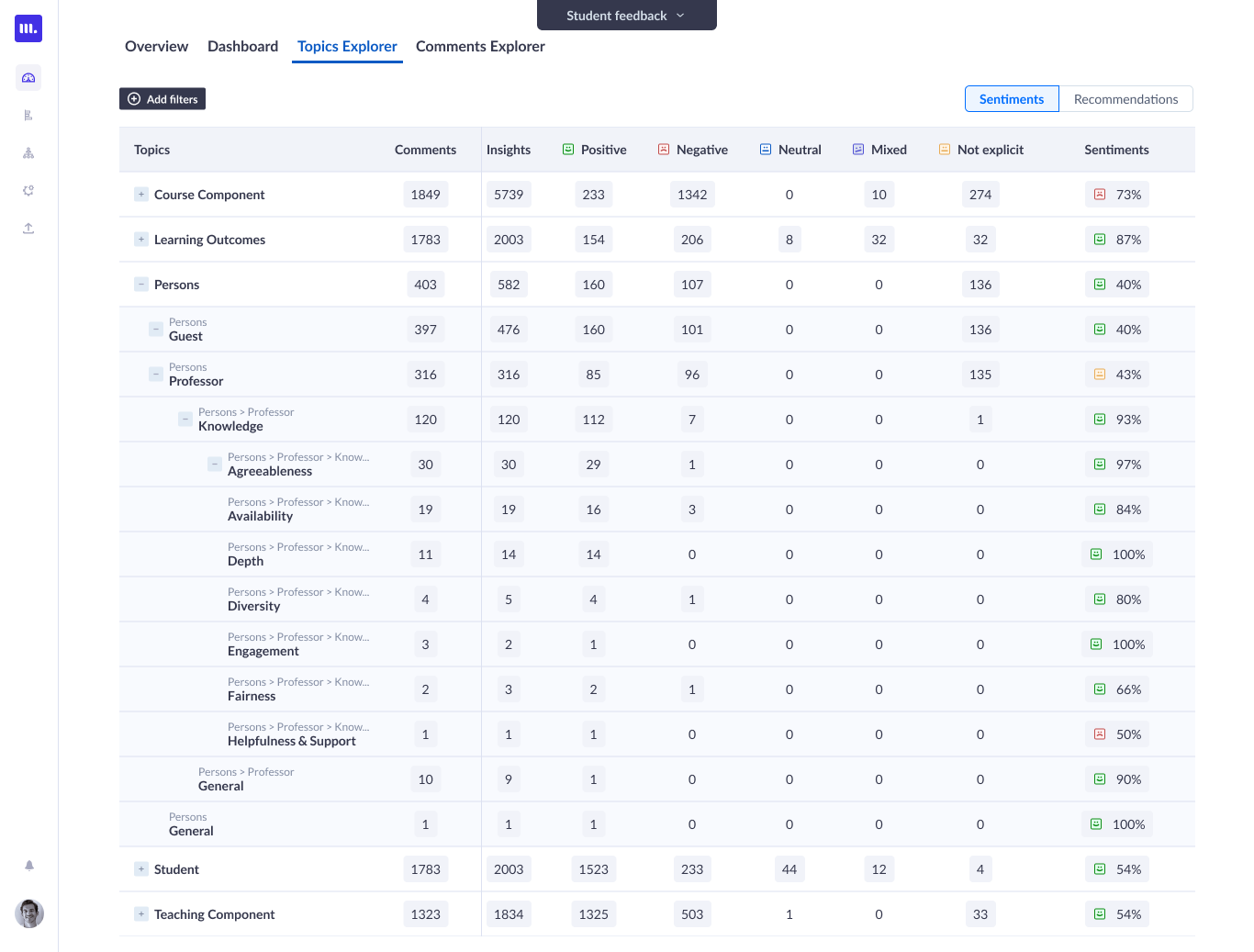
Task: Expand the Course Component topic row
Action: click(x=141, y=195)
